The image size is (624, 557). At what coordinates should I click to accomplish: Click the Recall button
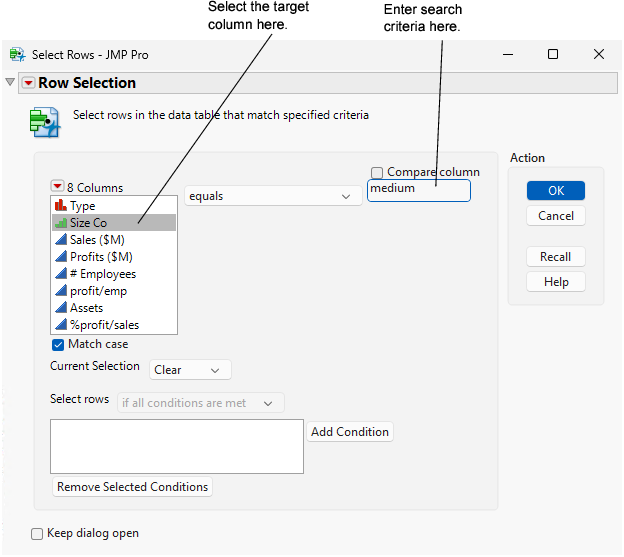[556, 257]
